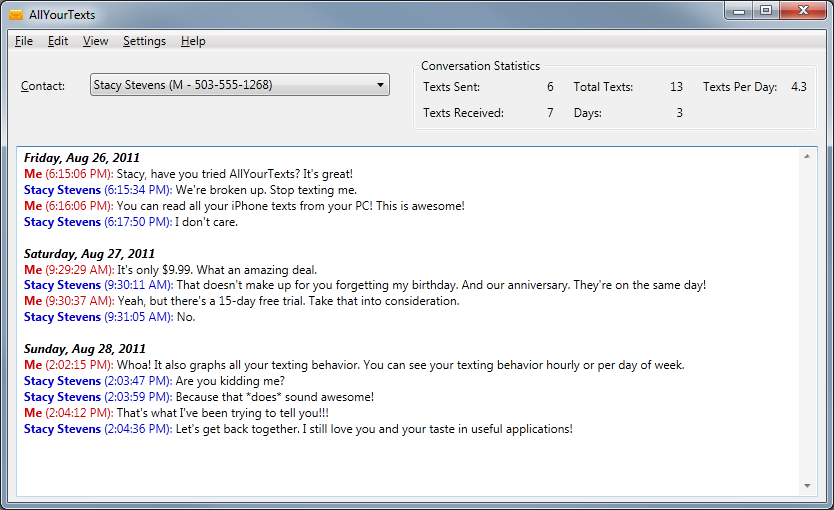
Task: Click the Total Texts value 13
Action: pos(676,87)
